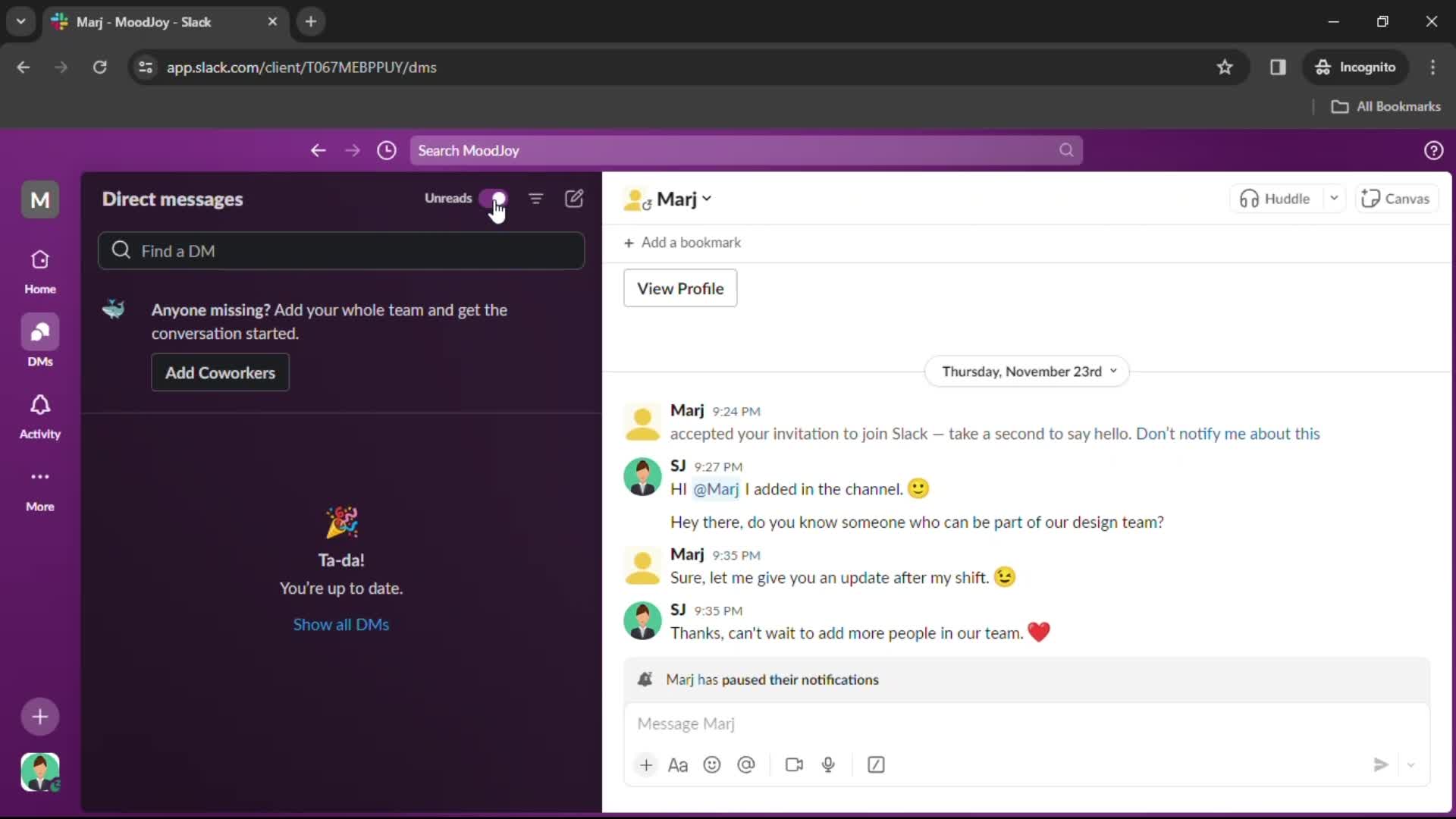
Task: Click the mention icon in message toolbar
Action: click(x=746, y=764)
